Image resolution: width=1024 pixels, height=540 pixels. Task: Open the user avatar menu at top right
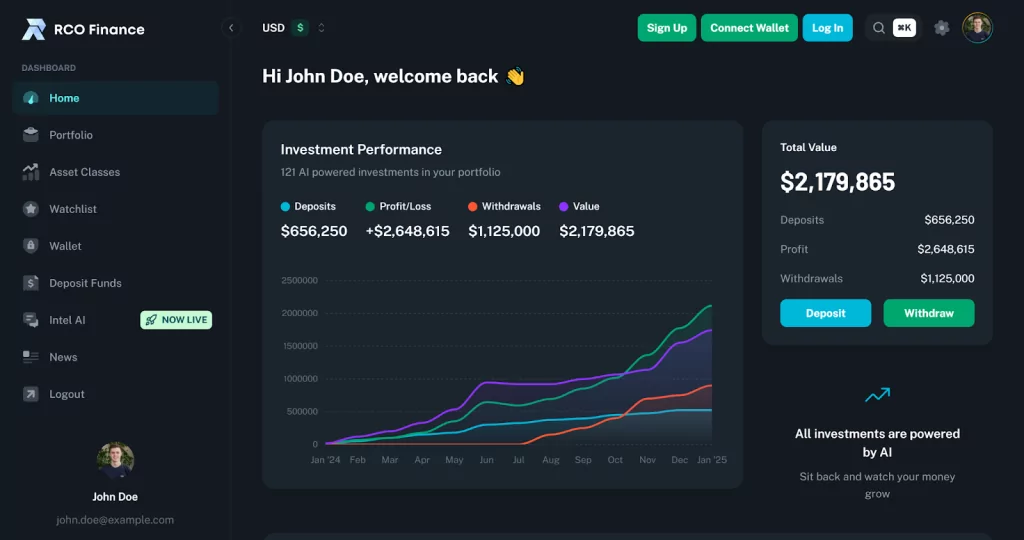pos(977,28)
